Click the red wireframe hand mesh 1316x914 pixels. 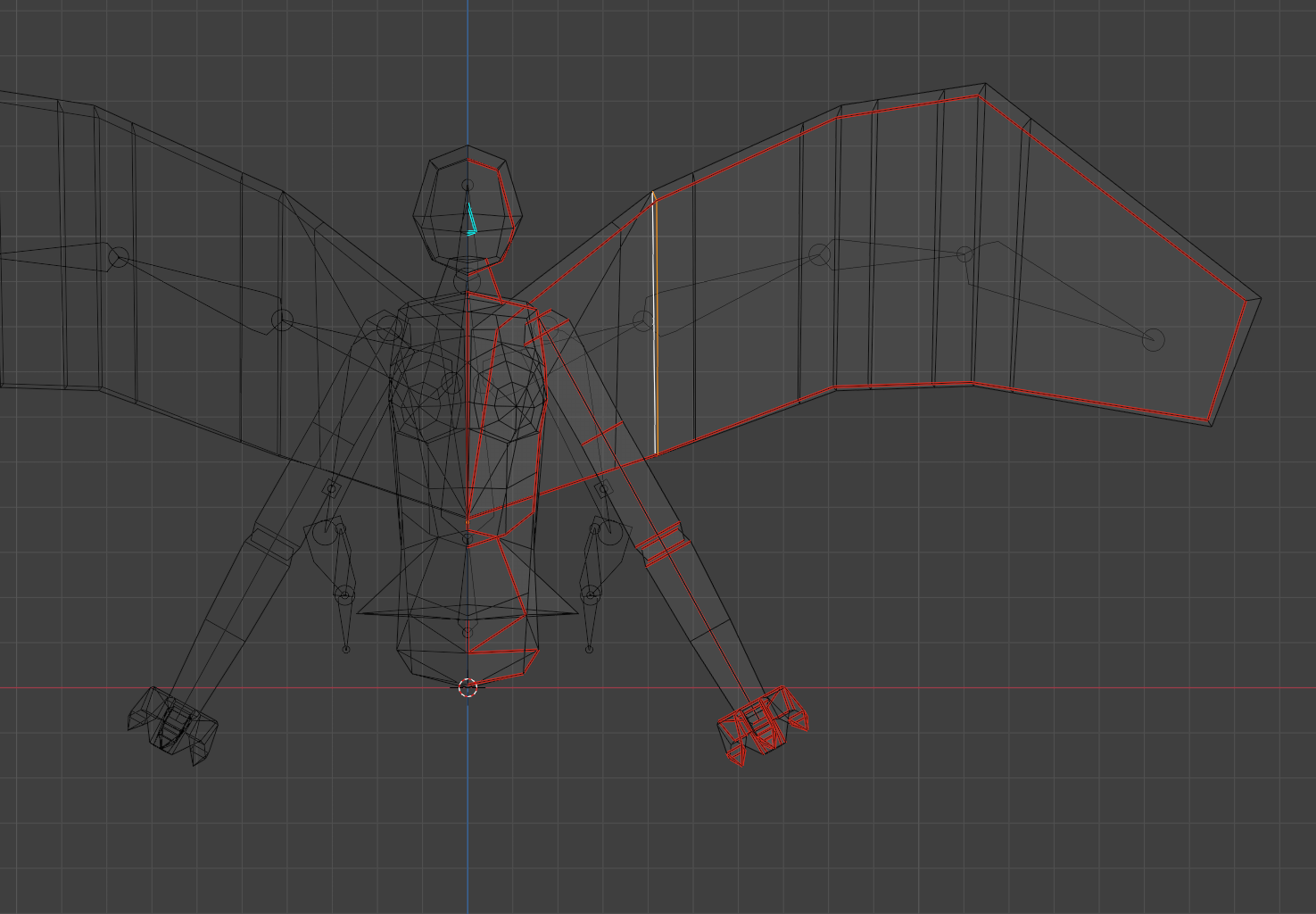pos(763,725)
